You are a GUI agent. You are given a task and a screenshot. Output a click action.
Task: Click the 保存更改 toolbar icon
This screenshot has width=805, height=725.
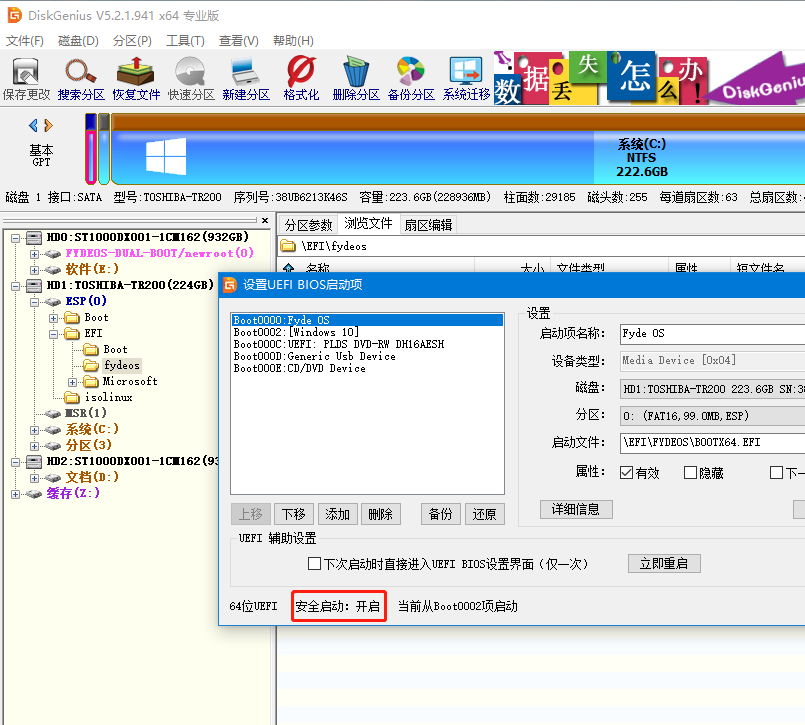26,79
